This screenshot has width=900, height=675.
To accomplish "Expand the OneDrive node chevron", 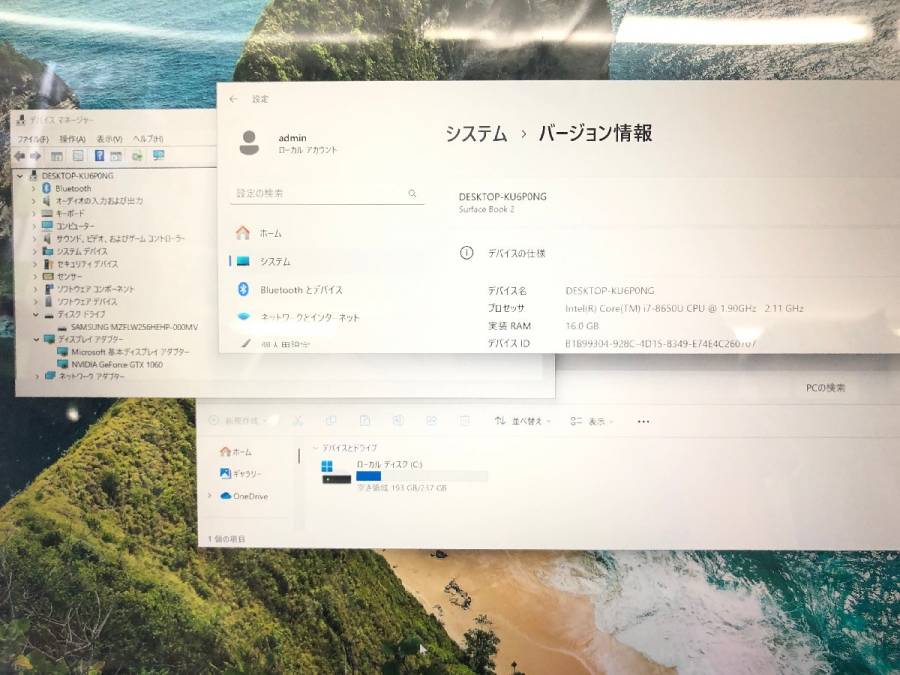I will tap(210, 496).
